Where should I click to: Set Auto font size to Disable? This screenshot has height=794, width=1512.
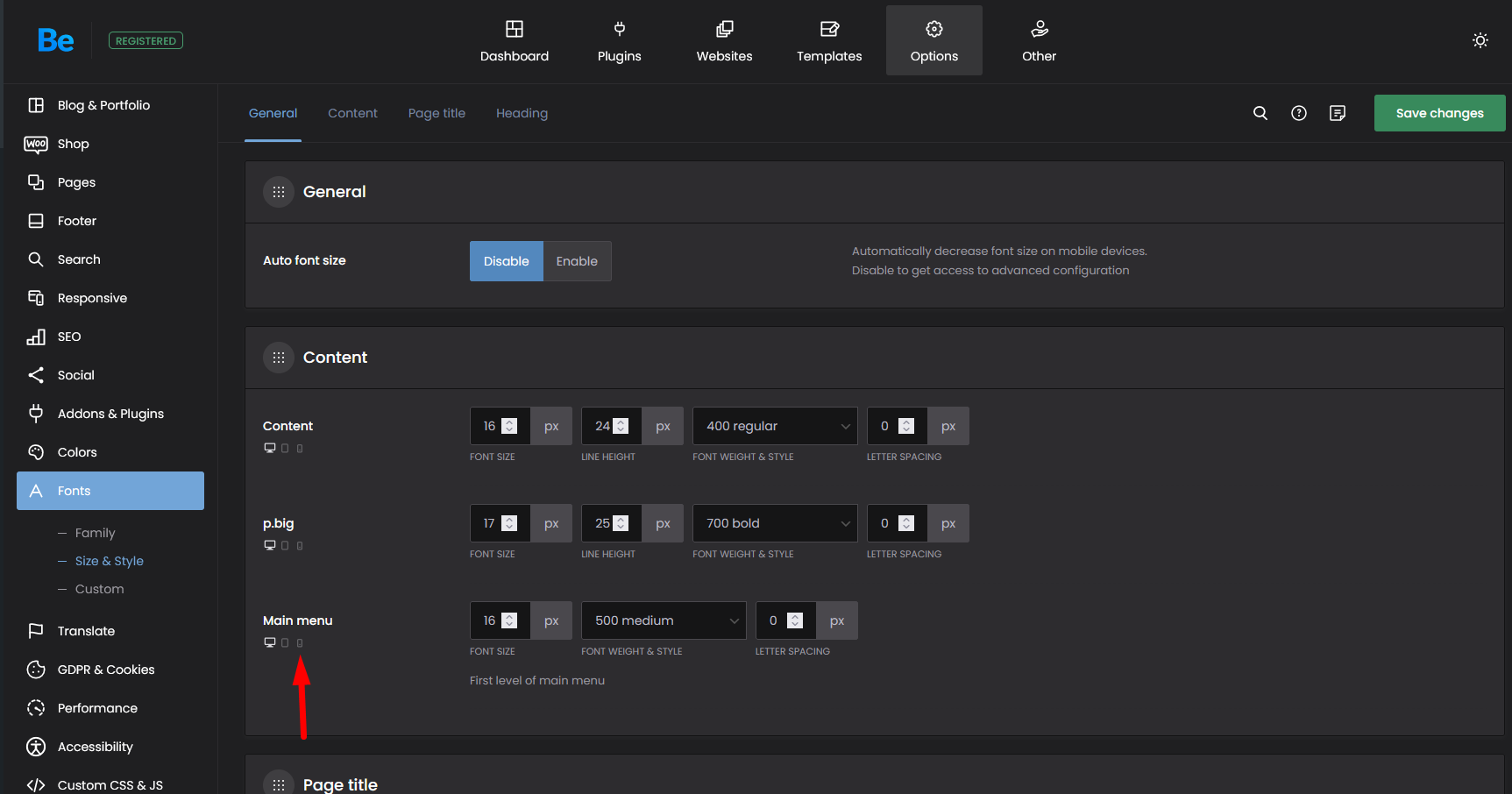[x=507, y=261]
